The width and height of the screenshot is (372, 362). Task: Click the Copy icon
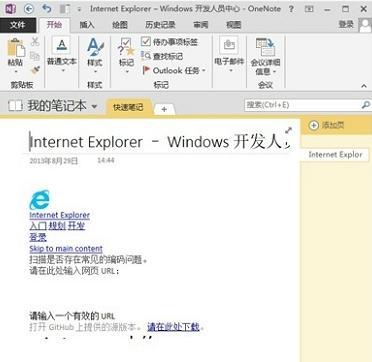click(x=35, y=56)
